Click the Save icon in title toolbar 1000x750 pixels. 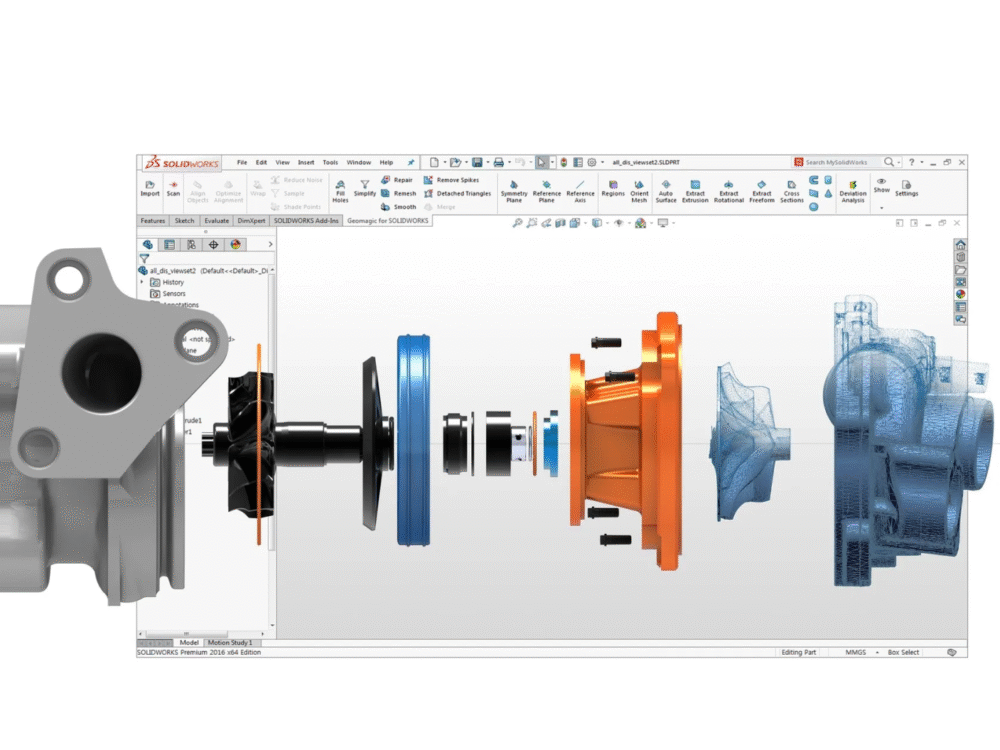[x=477, y=163]
